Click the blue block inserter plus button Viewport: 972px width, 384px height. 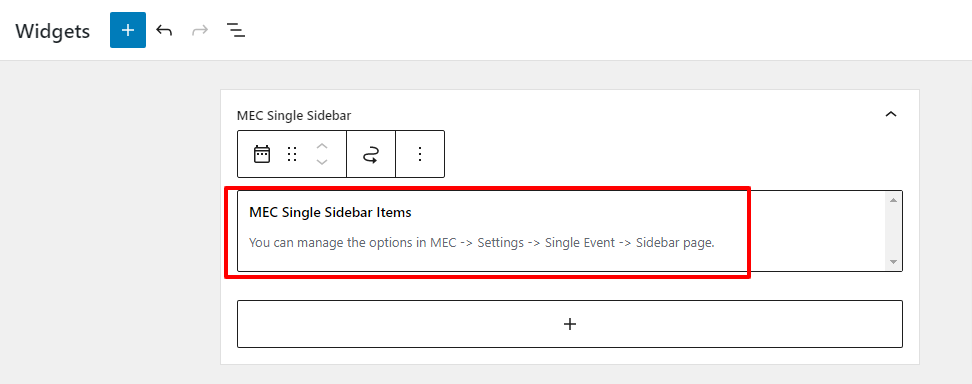(x=128, y=30)
